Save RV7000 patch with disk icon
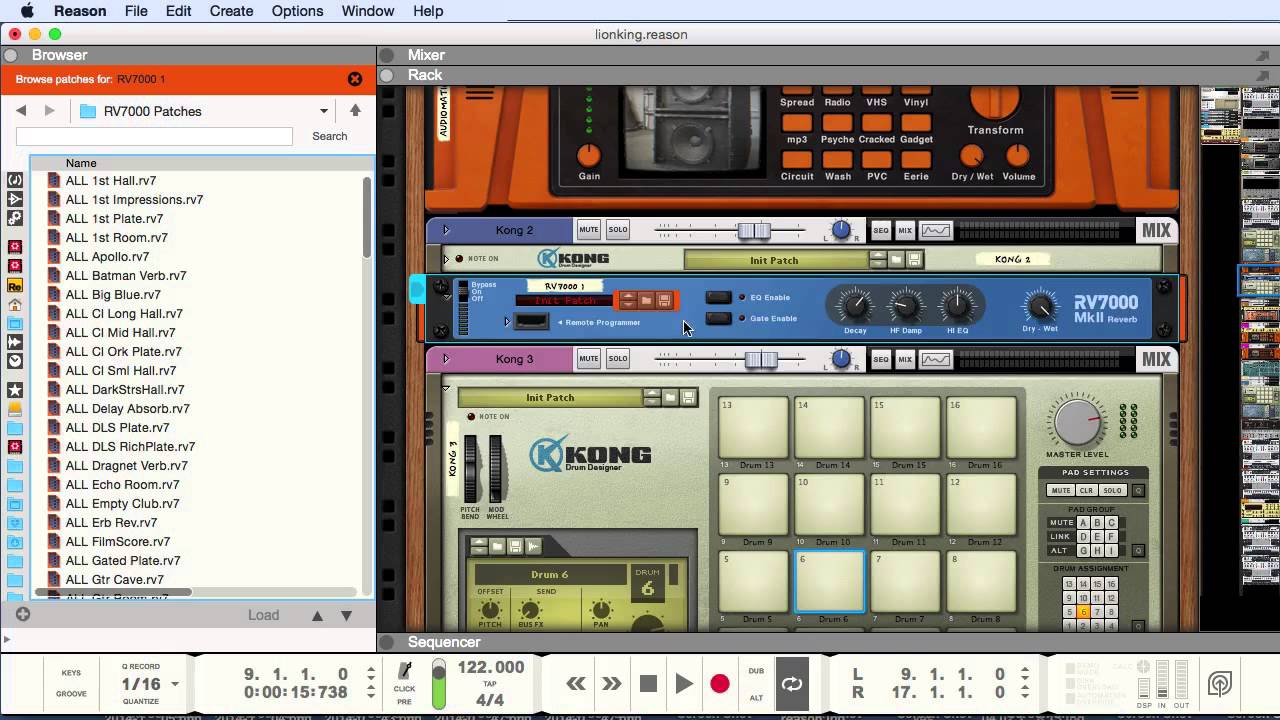This screenshot has width=1280, height=720. tap(664, 300)
